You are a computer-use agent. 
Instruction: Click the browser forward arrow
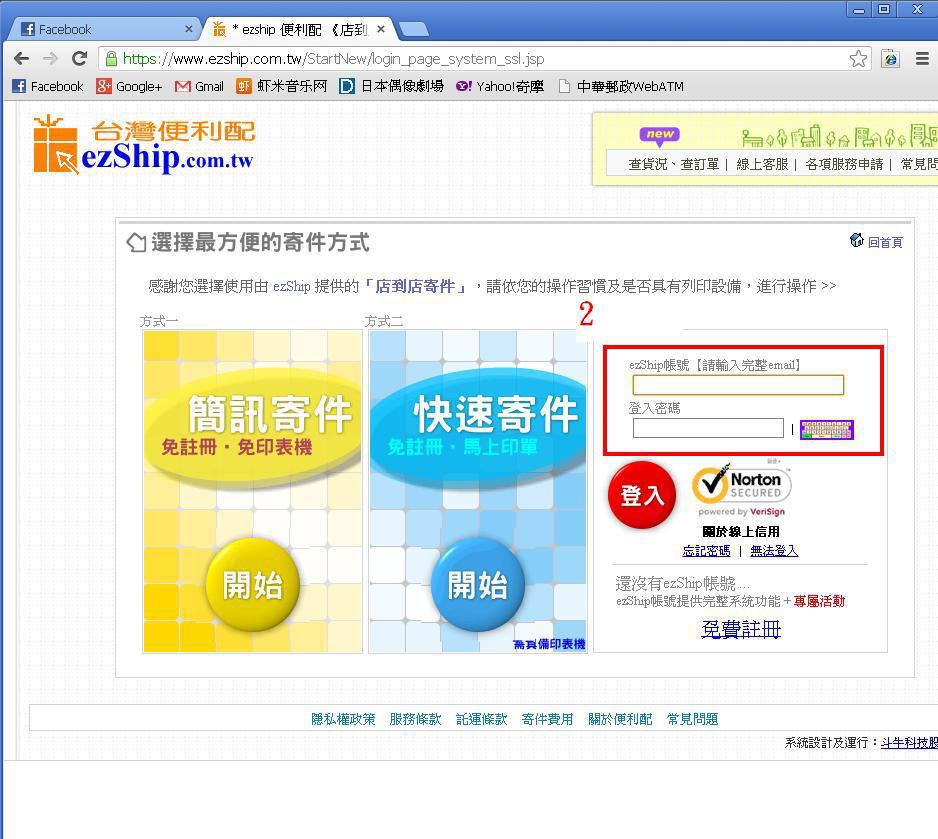(50, 59)
